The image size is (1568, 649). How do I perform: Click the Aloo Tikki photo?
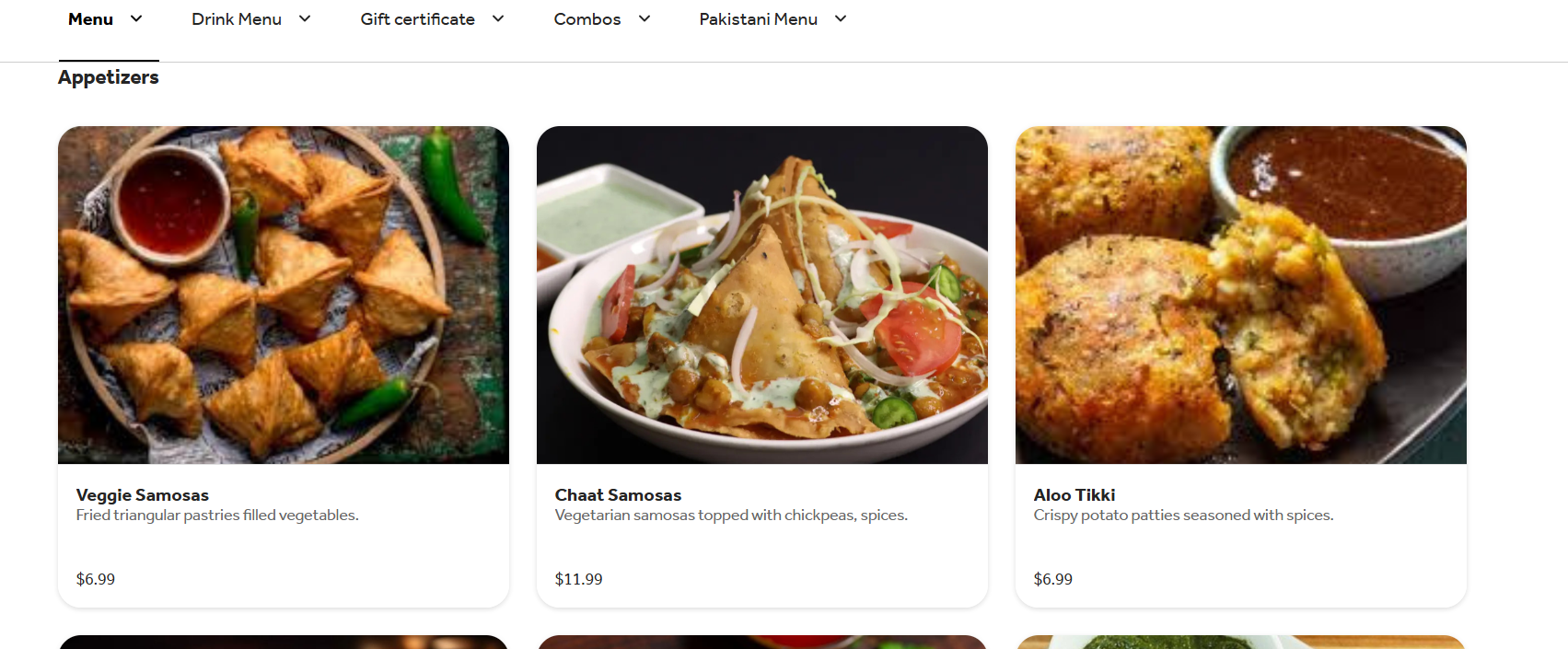tap(1240, 295)
